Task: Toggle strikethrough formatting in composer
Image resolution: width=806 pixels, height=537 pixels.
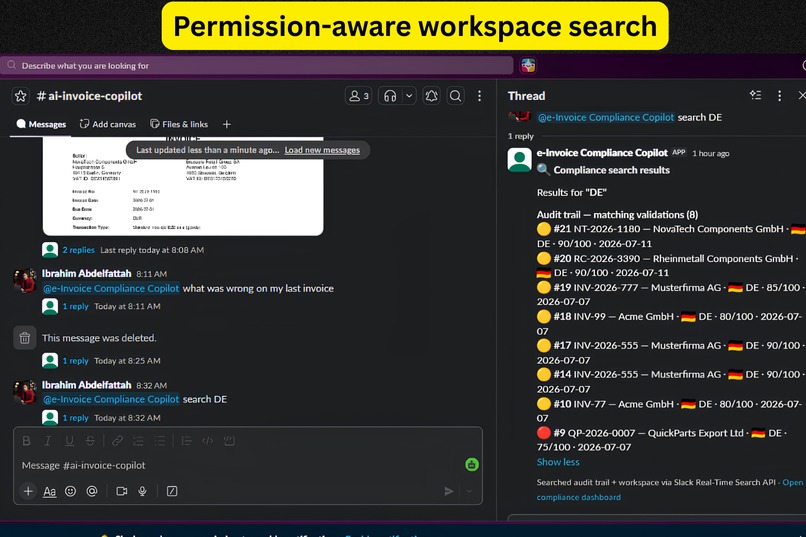Action: pyautogui.click(x=90, y=441)
